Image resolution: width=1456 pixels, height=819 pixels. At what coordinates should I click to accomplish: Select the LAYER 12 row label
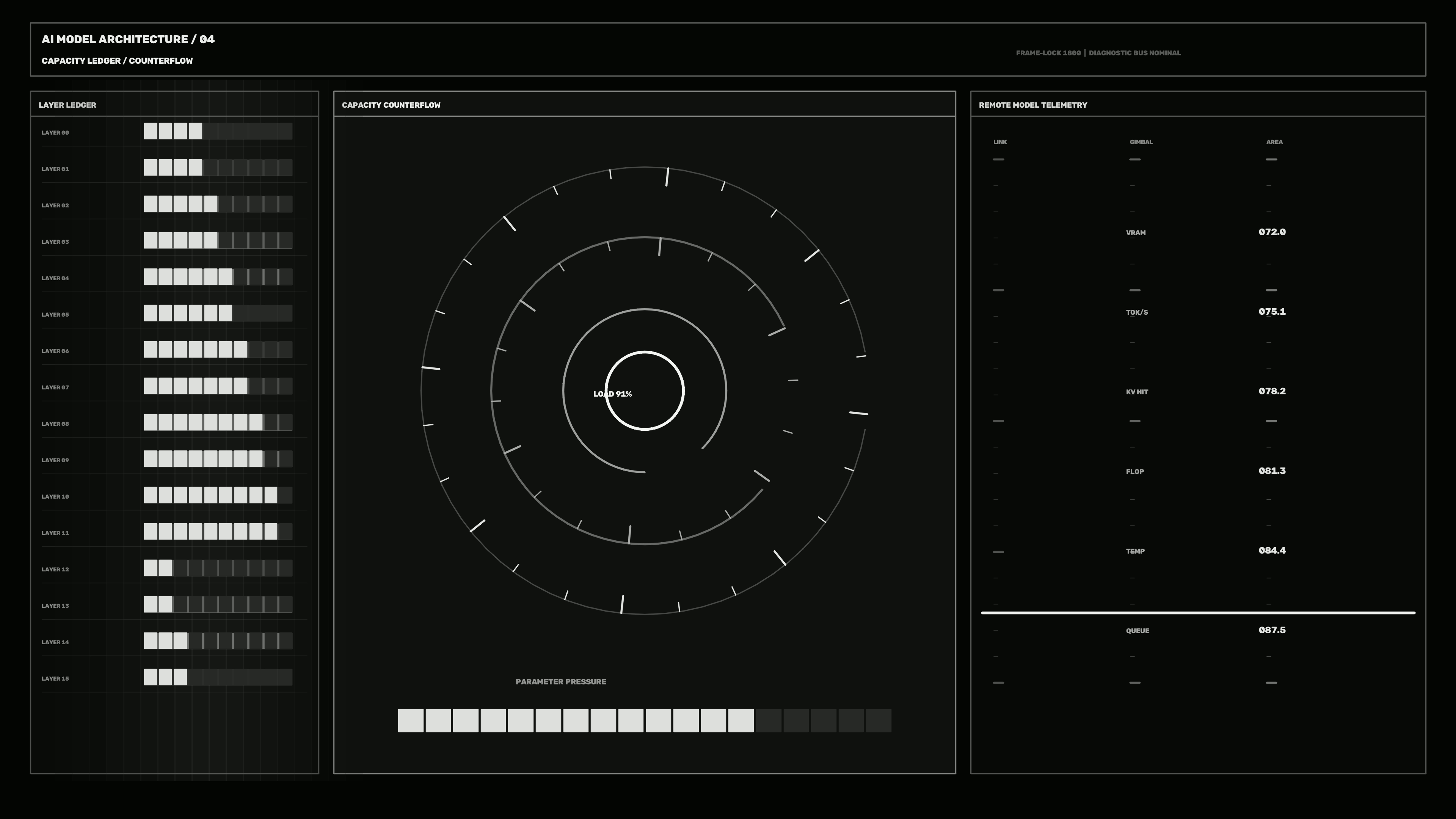tap(55, 569)
